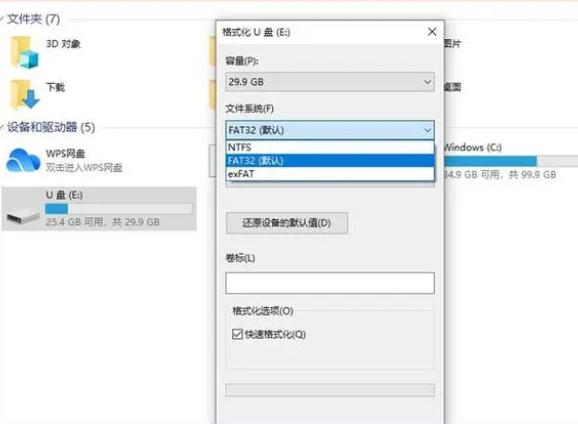Collapse the 设备和驱动器 (5) group

tap(2, 127)
